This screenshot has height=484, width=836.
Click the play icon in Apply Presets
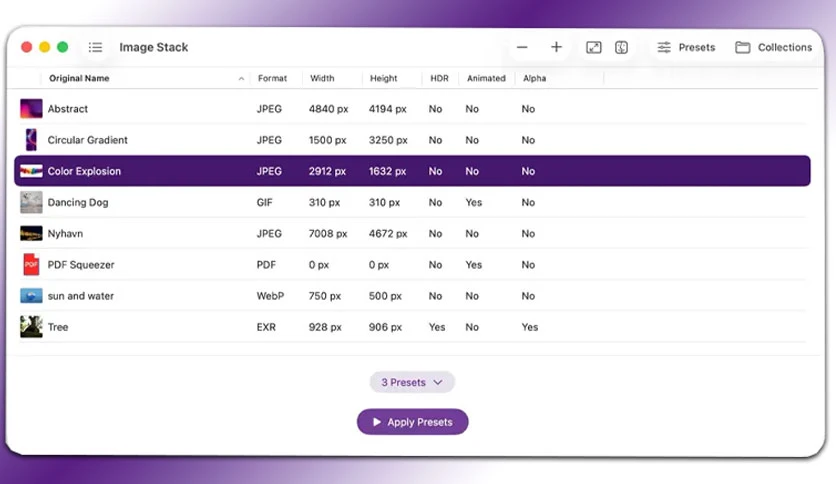tap(377, 422)
